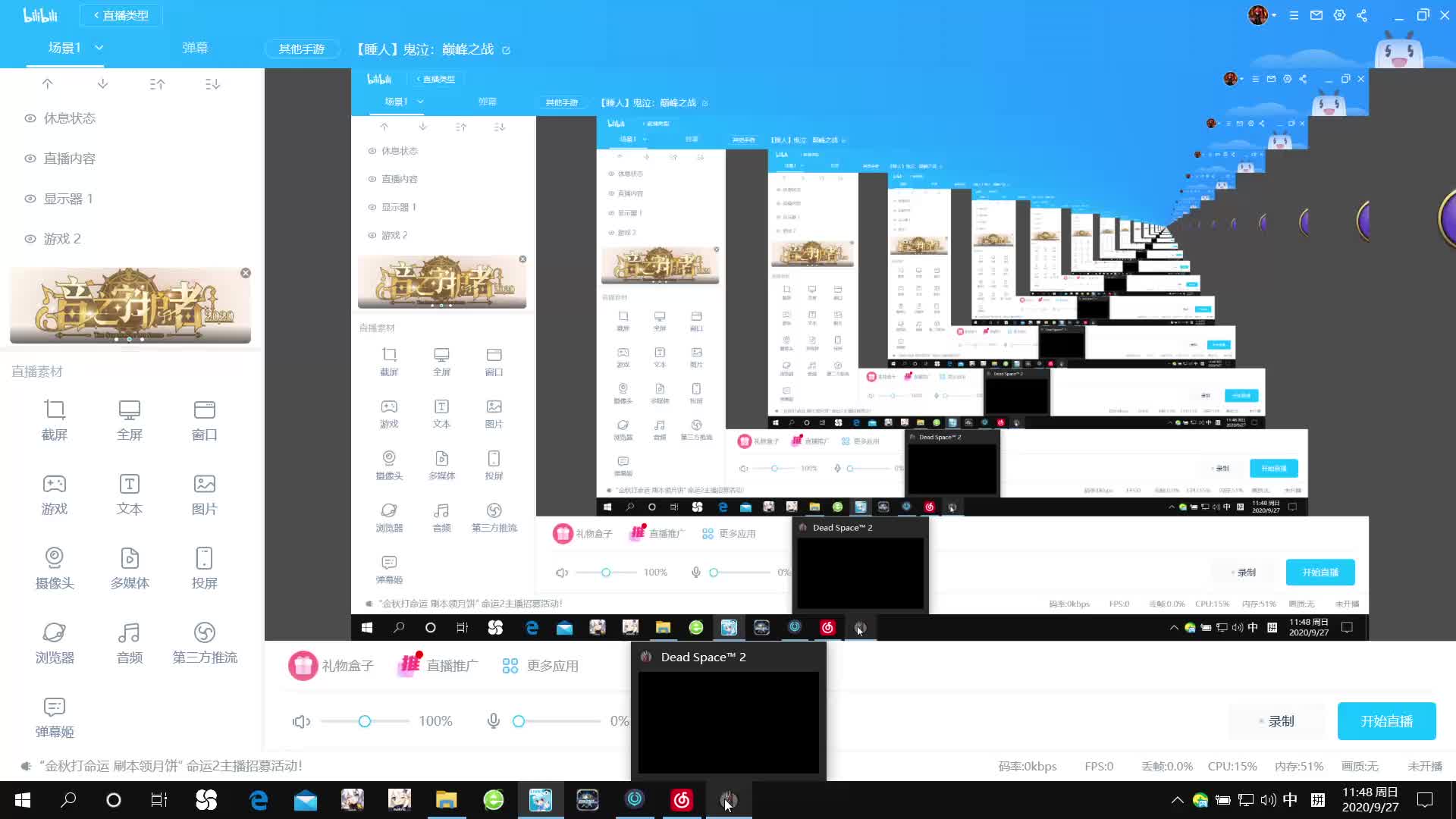Add an 音频 audio source
1456x819 pixels.
click(130, 643)
